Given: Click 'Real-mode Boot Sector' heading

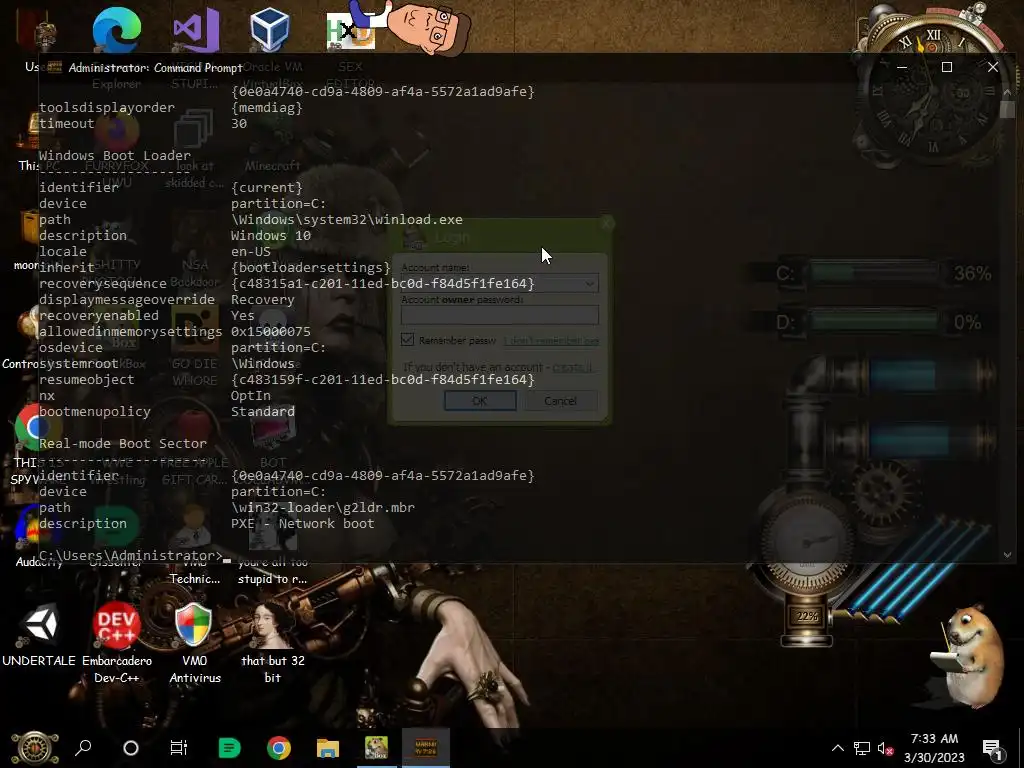Looking at the screenshot, I should coord(123,443).
